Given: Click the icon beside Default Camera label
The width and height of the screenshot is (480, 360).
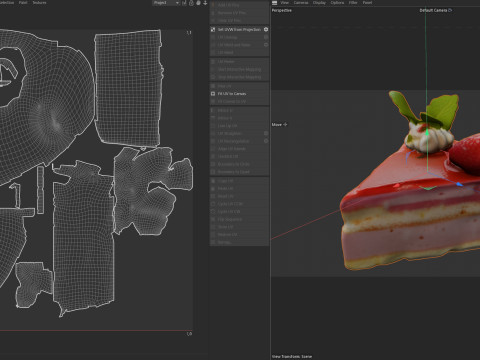Looking at the screenshot, I should [450, 10].
